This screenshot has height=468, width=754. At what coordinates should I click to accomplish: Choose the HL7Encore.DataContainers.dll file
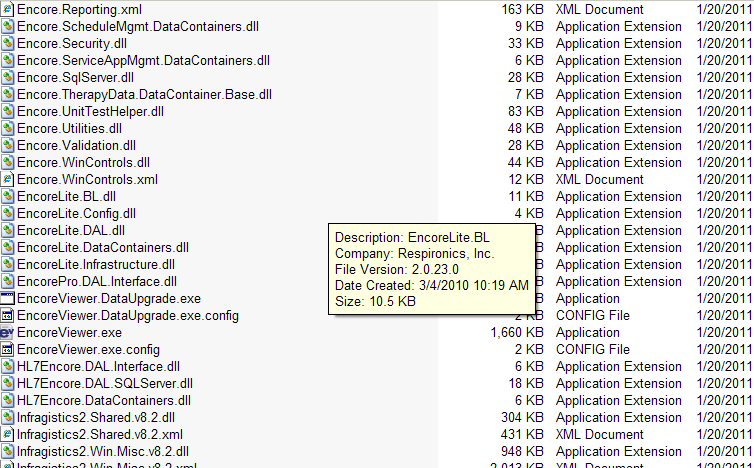[x=104, y=400]
